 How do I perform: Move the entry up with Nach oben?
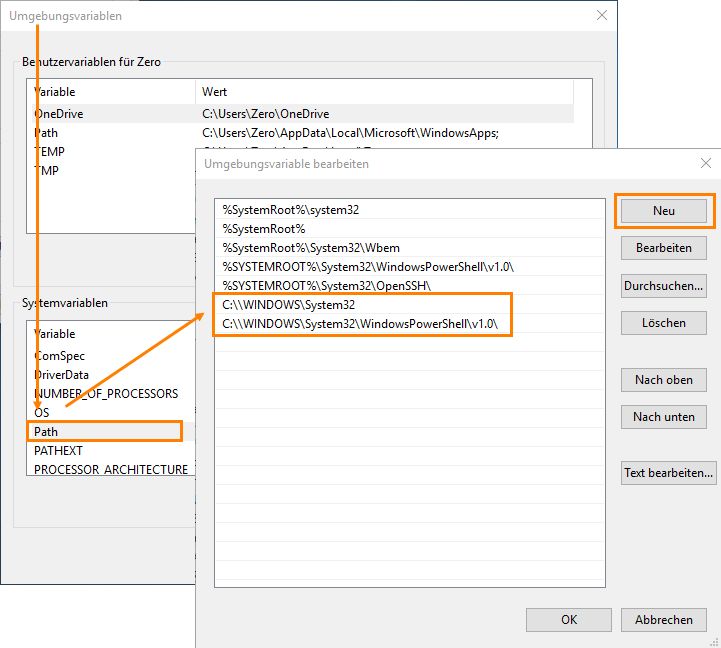[x=664, y=380]
